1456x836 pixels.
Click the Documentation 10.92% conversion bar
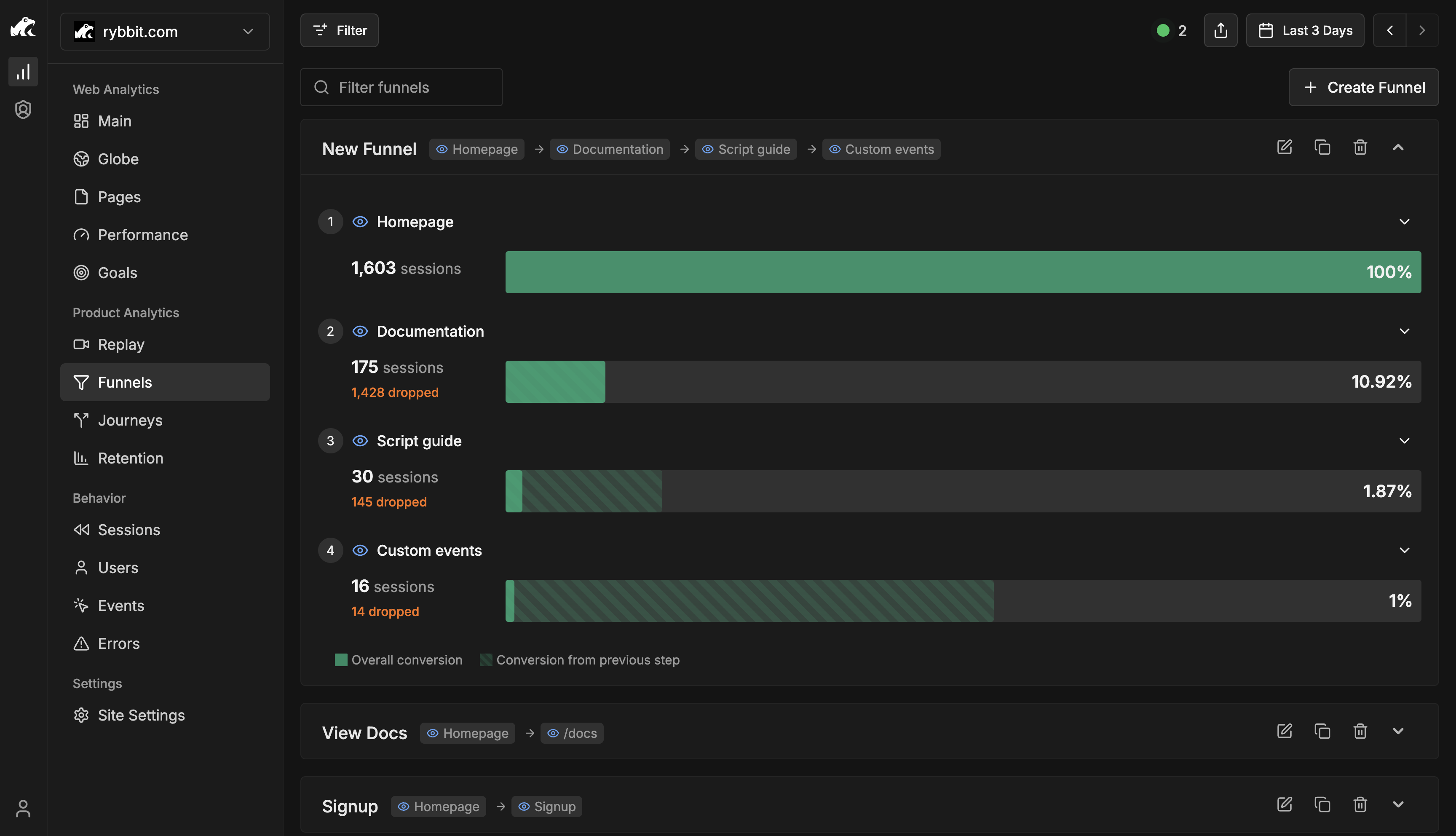[x=555, y=382]
